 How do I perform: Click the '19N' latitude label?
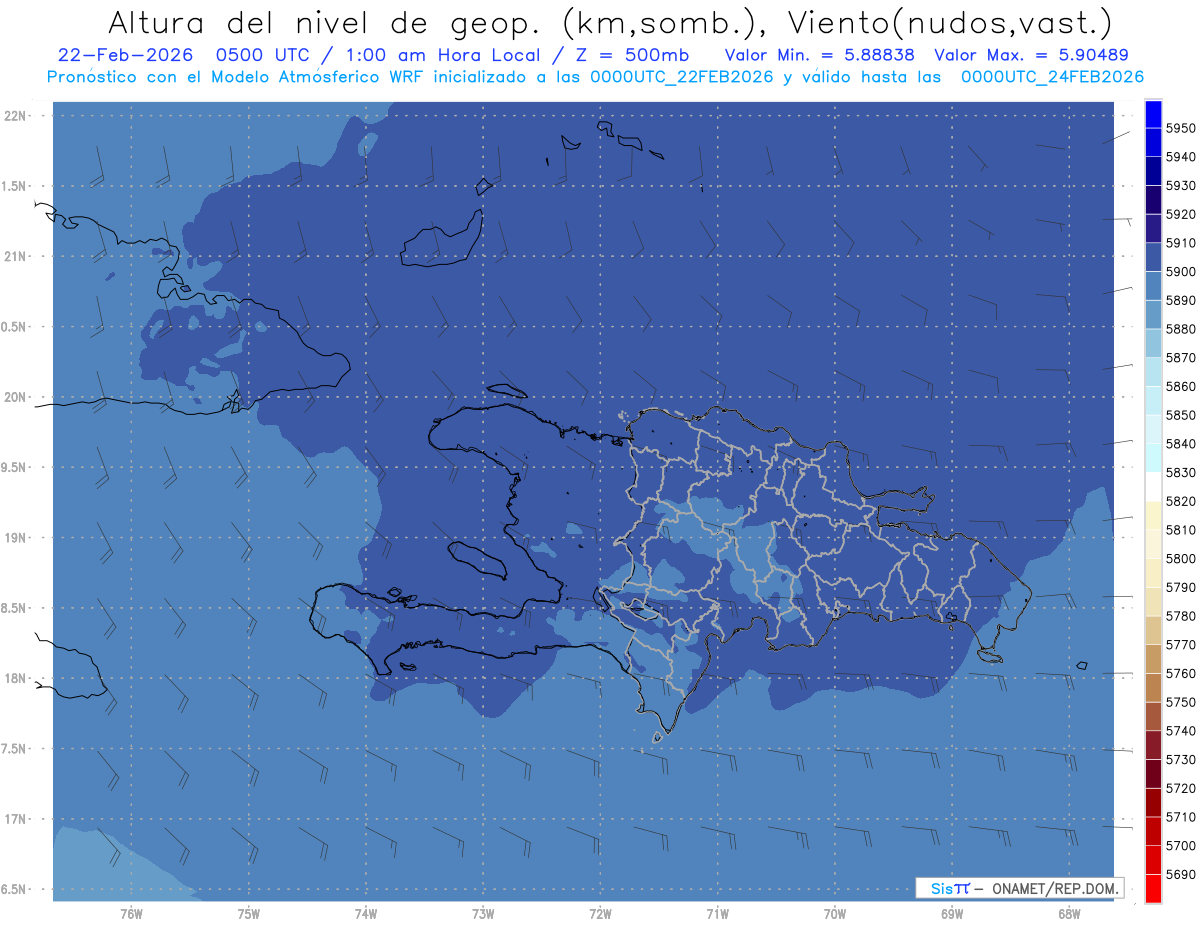(14, 538)
